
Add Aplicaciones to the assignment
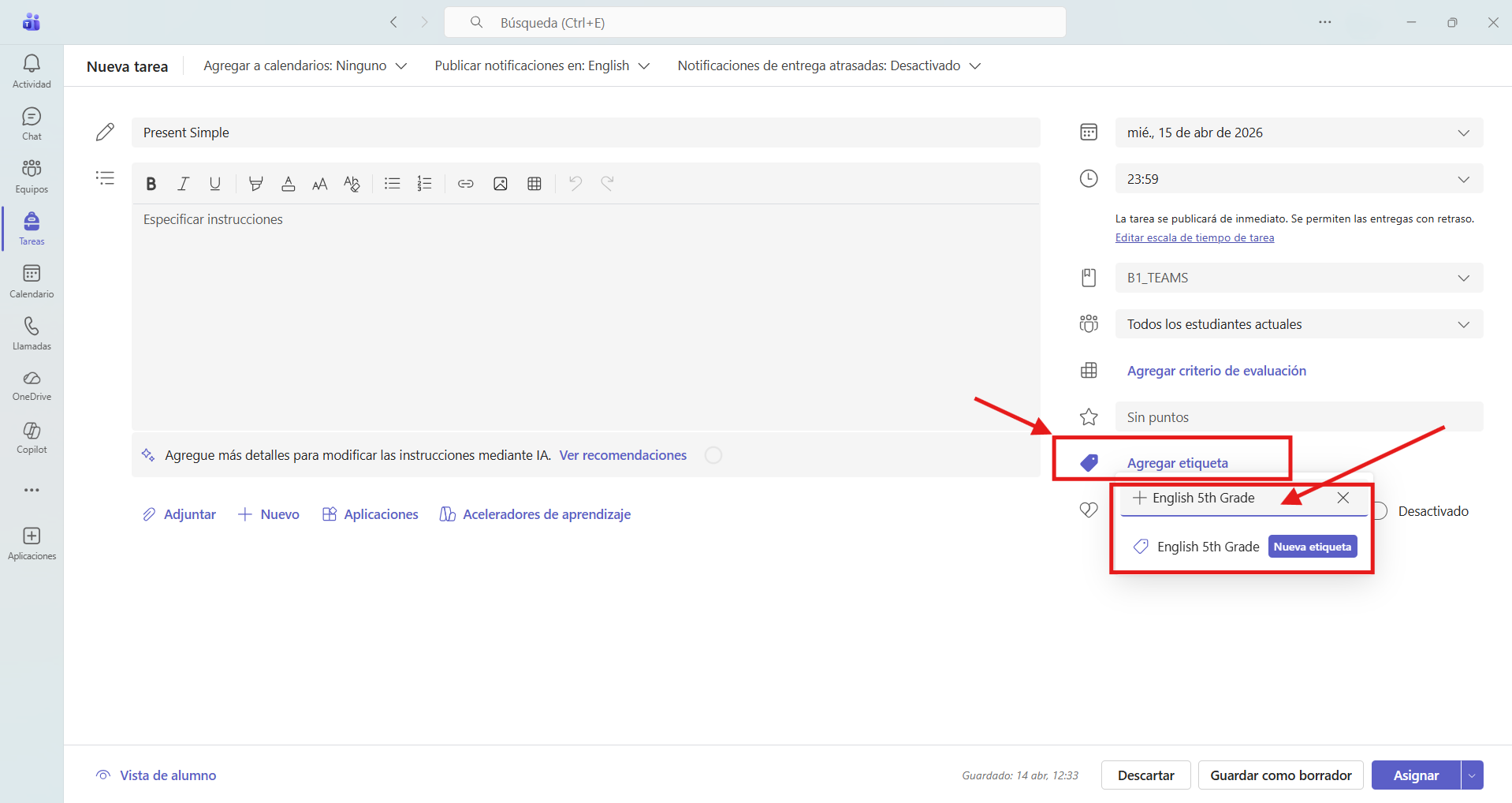[371, 514]
